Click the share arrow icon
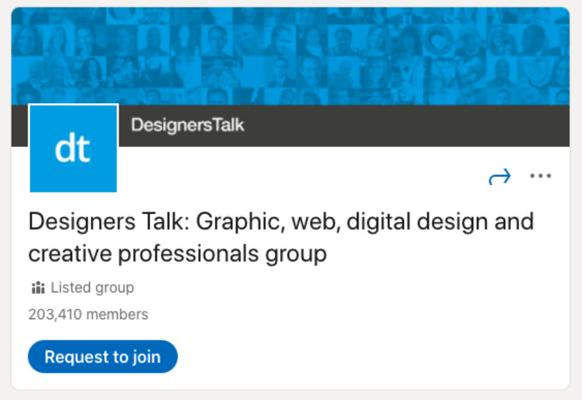The width and height of the screenshot is (582, 400). point(500,176)
